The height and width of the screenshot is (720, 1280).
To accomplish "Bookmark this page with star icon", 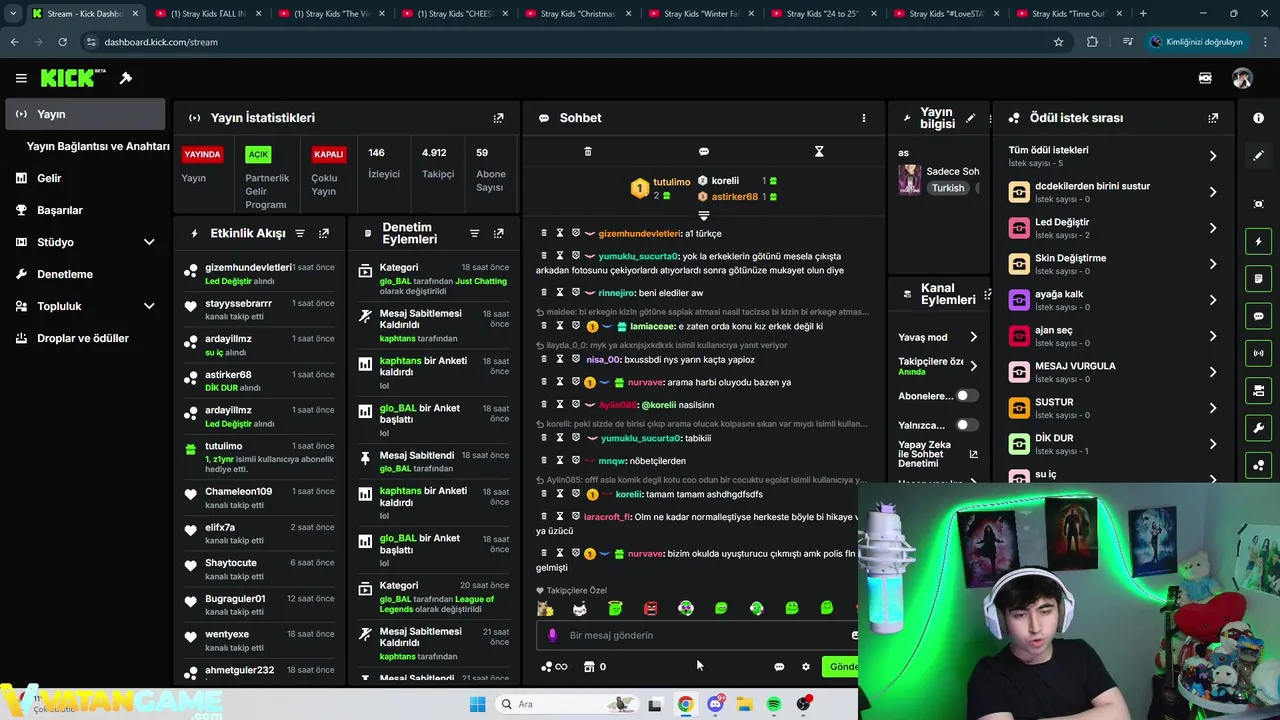I will point(1058,42).
